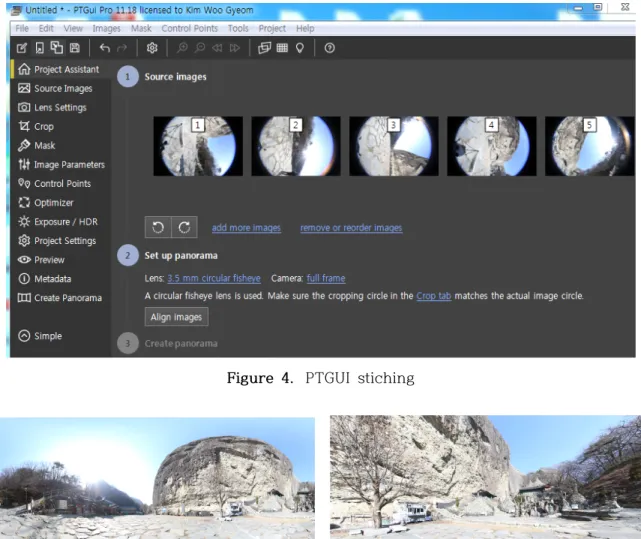Open Project Settings sidebar tab
The height and width of the screenshot is (539, 641).
pos(61,240)
